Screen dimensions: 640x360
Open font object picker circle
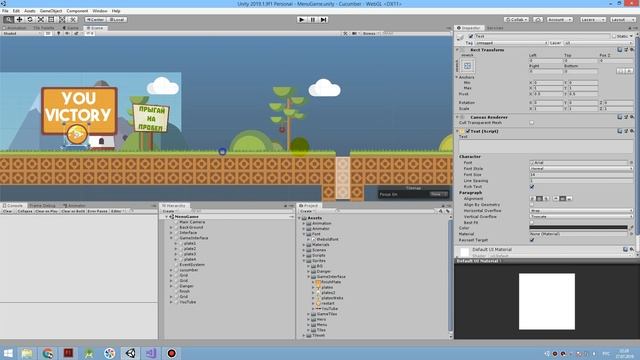click(x=631, y=162)
